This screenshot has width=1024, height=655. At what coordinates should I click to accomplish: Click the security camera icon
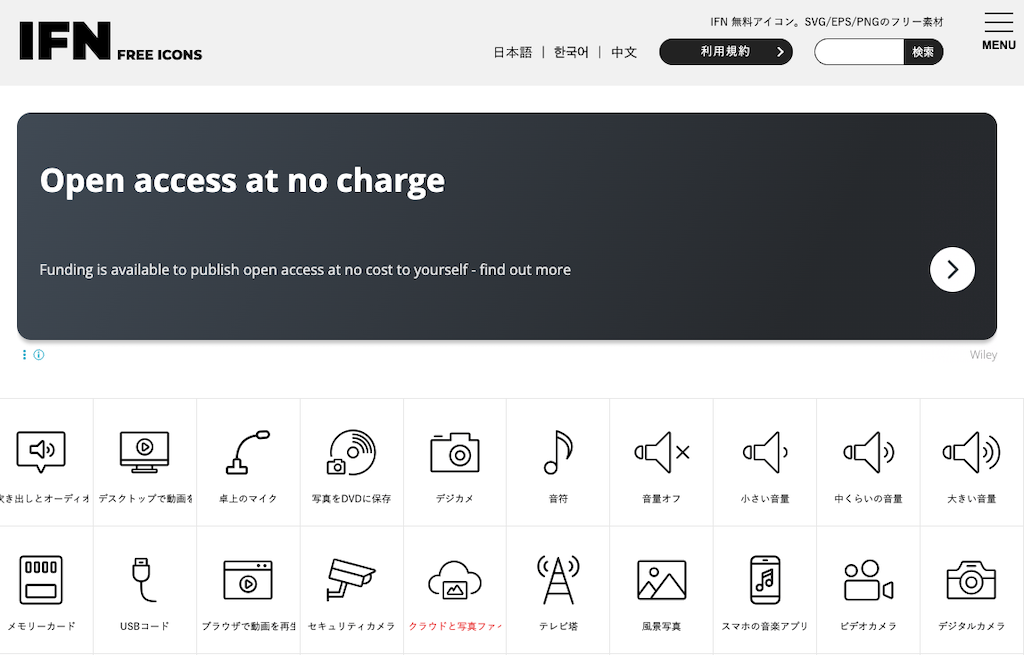(351, 580)
